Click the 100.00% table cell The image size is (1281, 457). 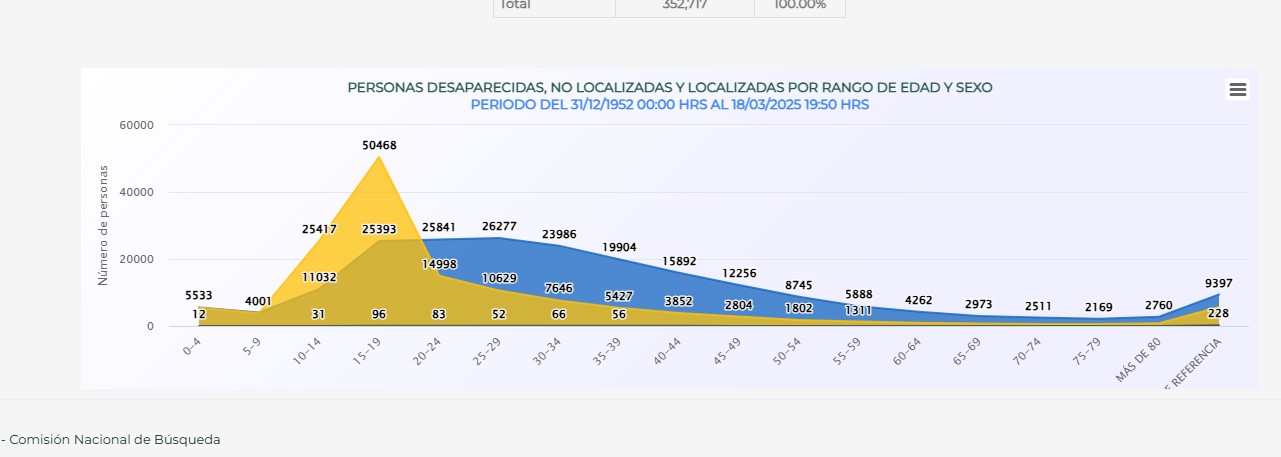point(799,6)
